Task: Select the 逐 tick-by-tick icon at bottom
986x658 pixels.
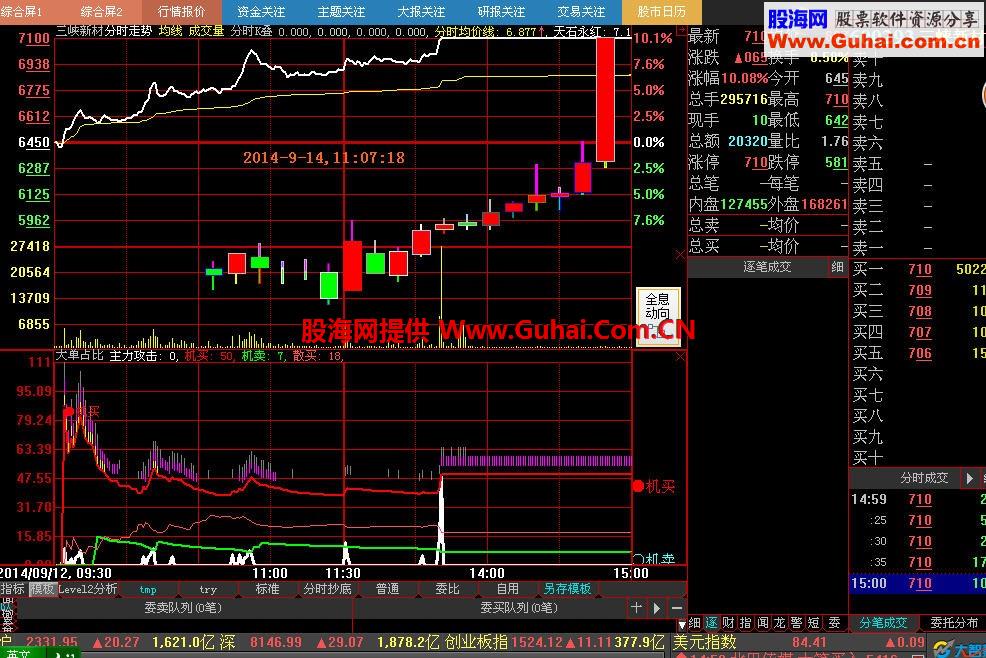Action: tap(713, 622)
